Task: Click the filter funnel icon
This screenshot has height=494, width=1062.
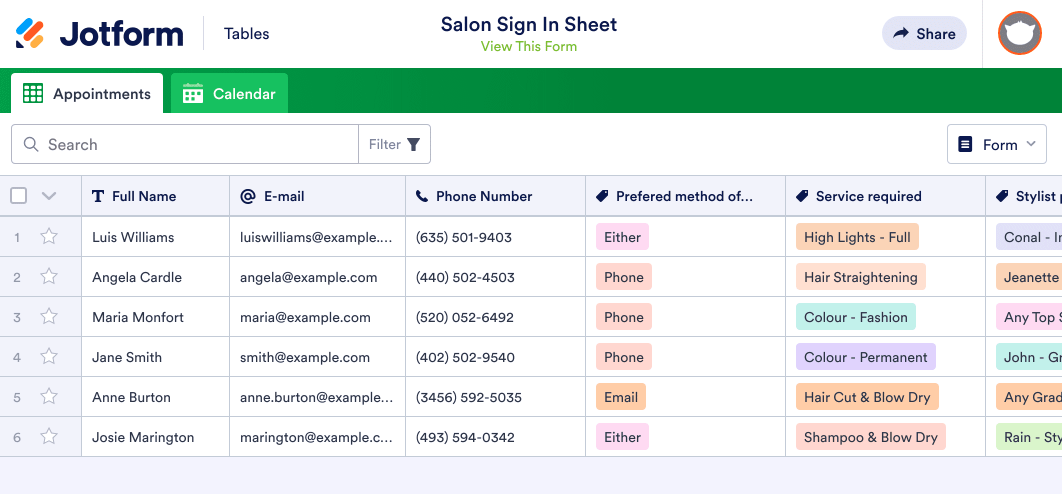Action: pyautogui.click(x=413, y=144)
